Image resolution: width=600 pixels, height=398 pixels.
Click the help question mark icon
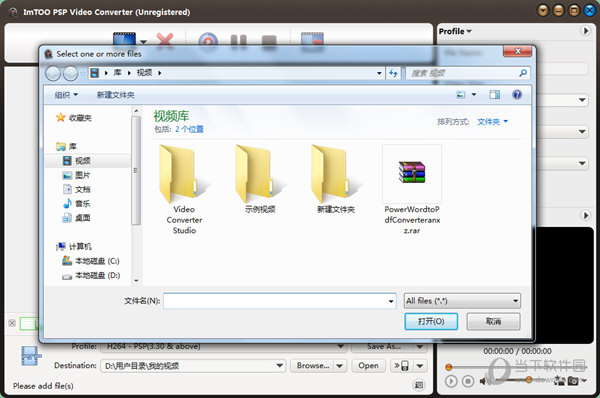[517, 95]
